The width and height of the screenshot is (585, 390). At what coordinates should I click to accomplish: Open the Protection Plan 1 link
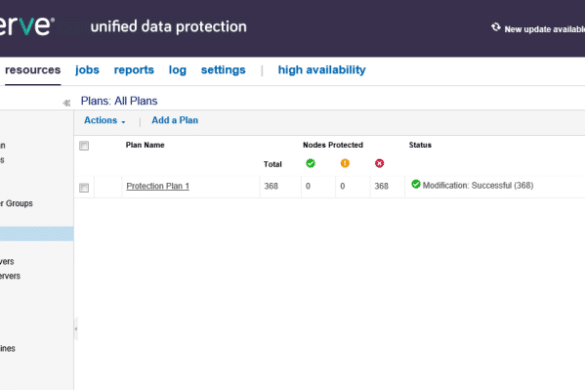(158, 186)
